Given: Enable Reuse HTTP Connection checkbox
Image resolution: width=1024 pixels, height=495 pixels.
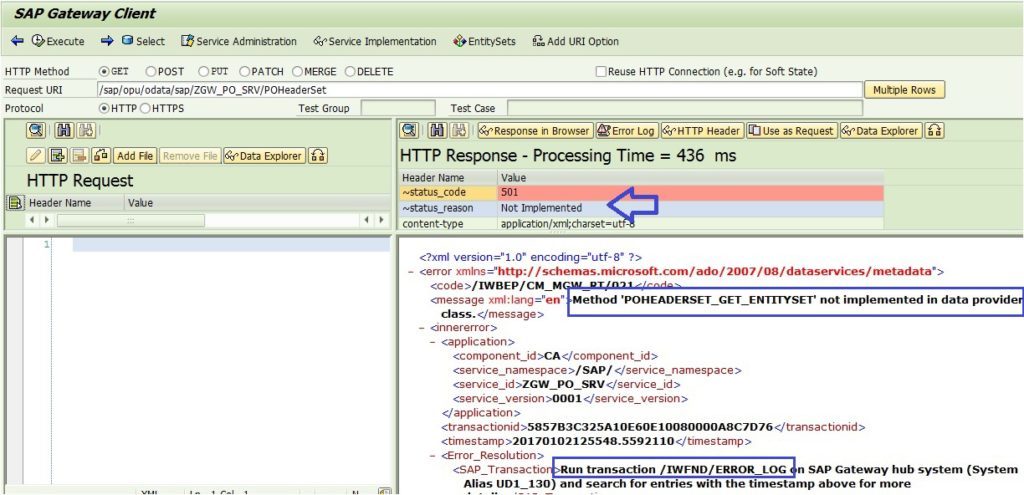Looking at the screenshot, I should tap(601, 72).
